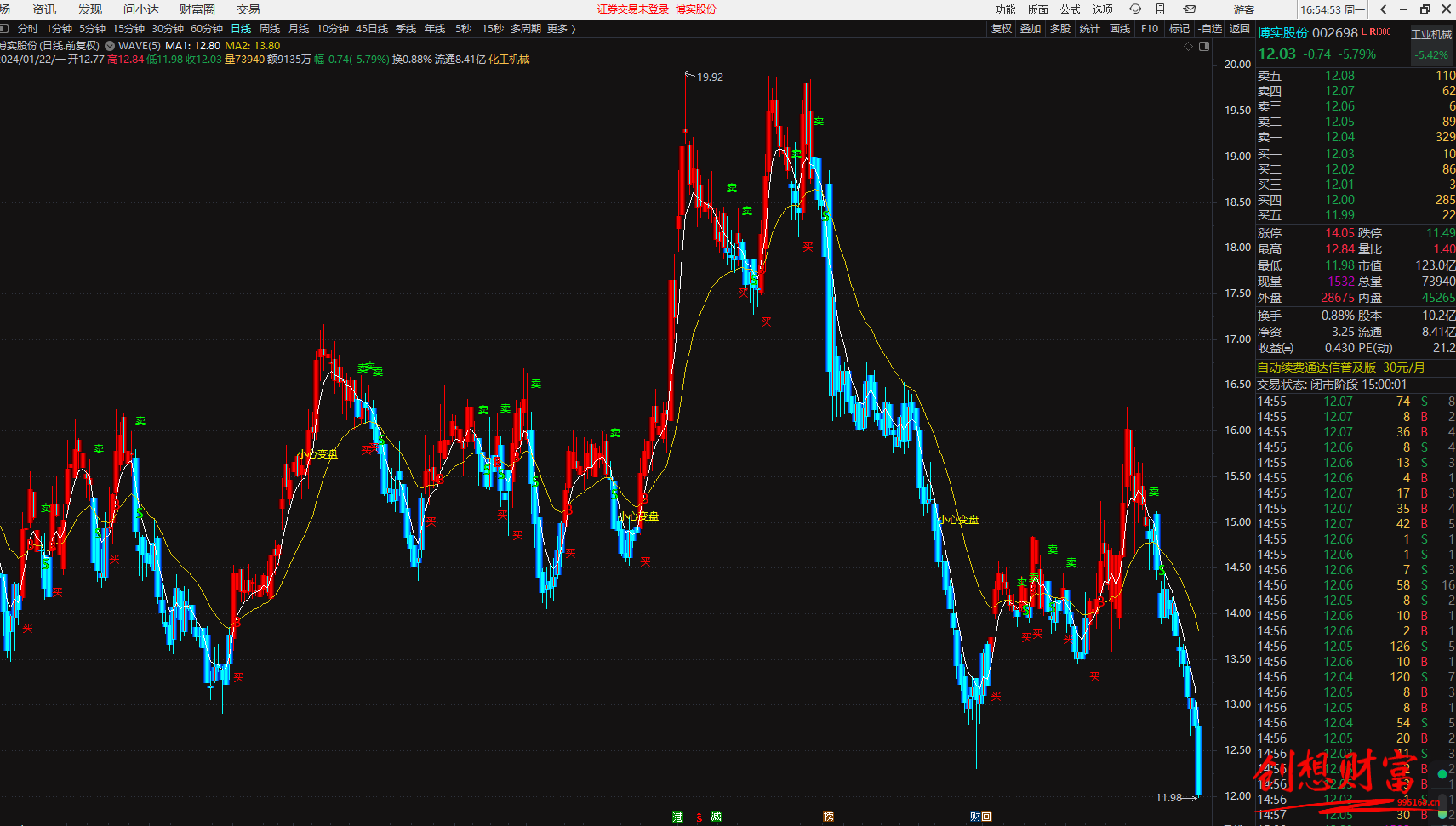This screenshot has height=826, width=1456.
Task: Open the 交易 menu
Action: pos(248,9)
